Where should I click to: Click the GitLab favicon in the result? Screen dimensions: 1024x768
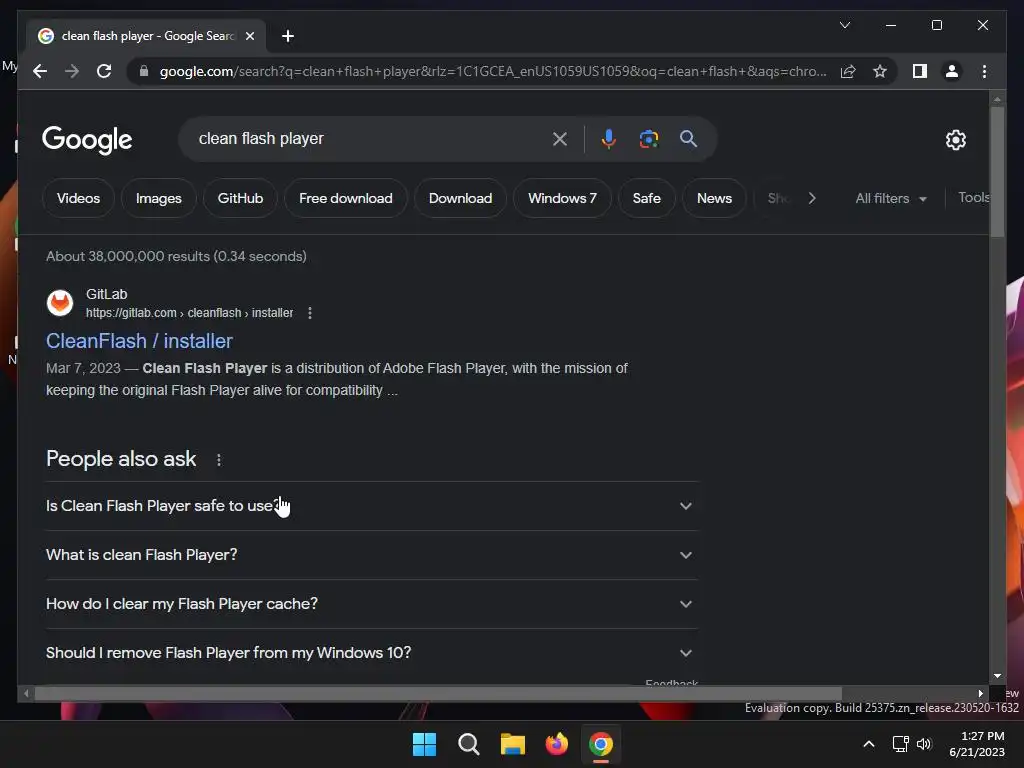60,303
